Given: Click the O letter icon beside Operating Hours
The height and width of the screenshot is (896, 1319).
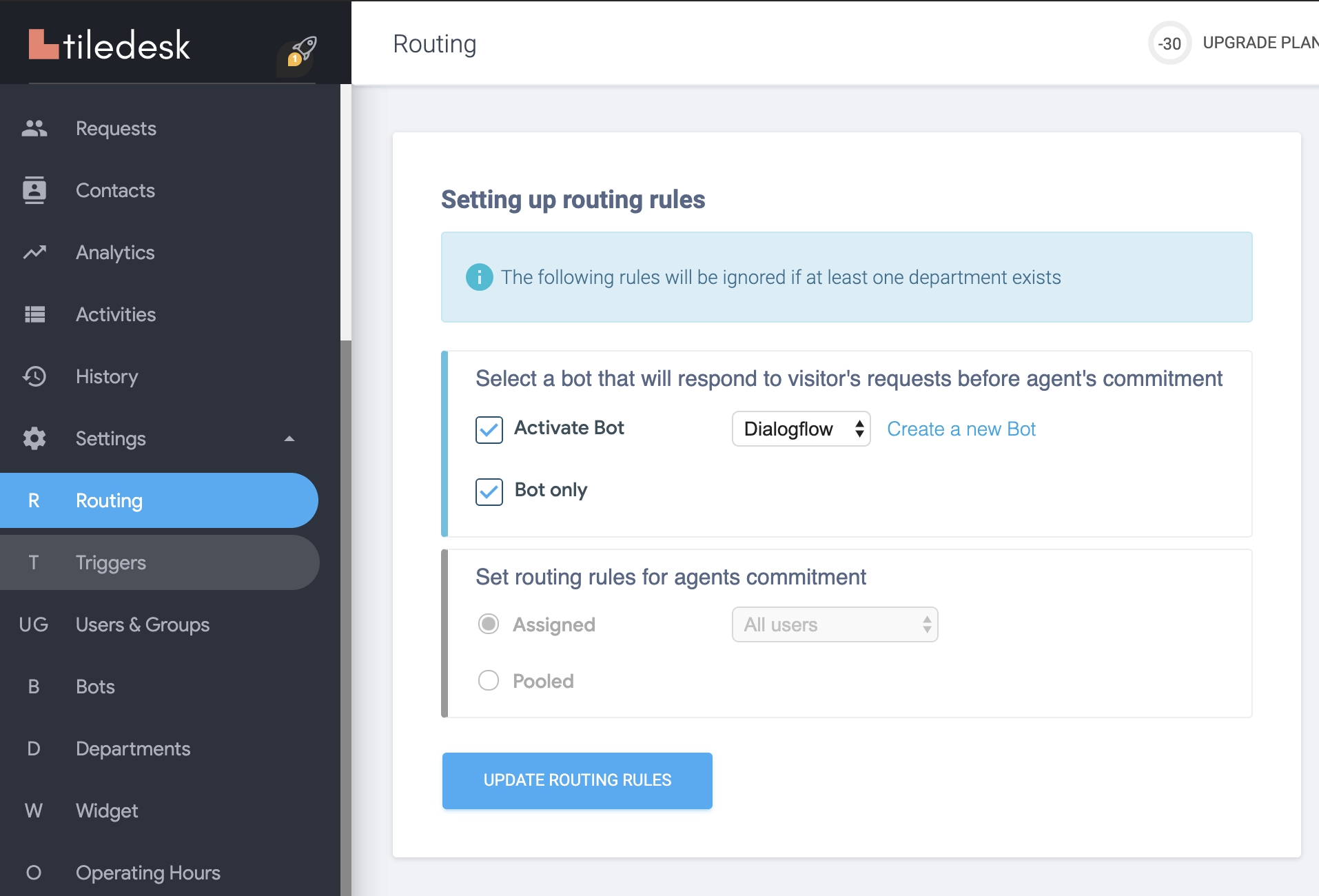Looking at the screenshot, I should pos(33,873).
